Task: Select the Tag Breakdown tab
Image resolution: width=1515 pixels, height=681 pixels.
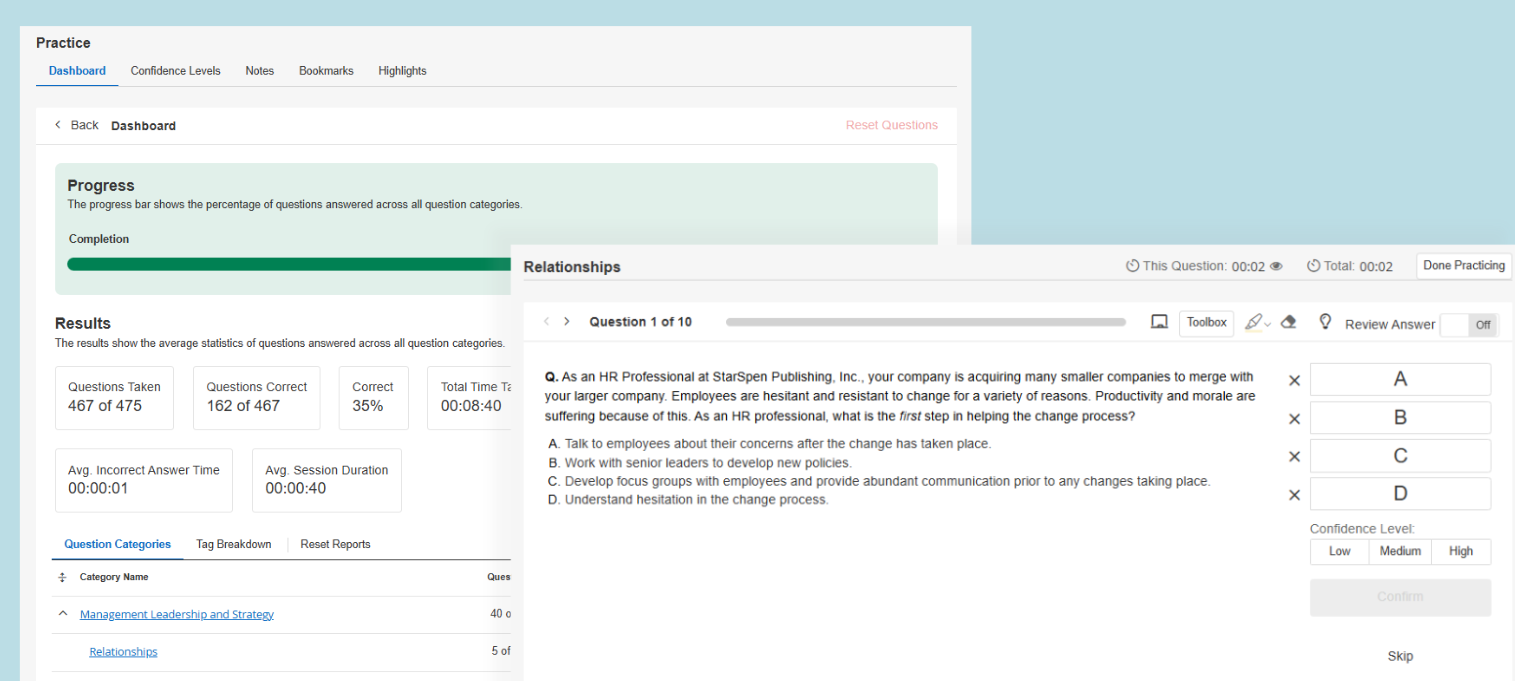Action: (234, 544)
